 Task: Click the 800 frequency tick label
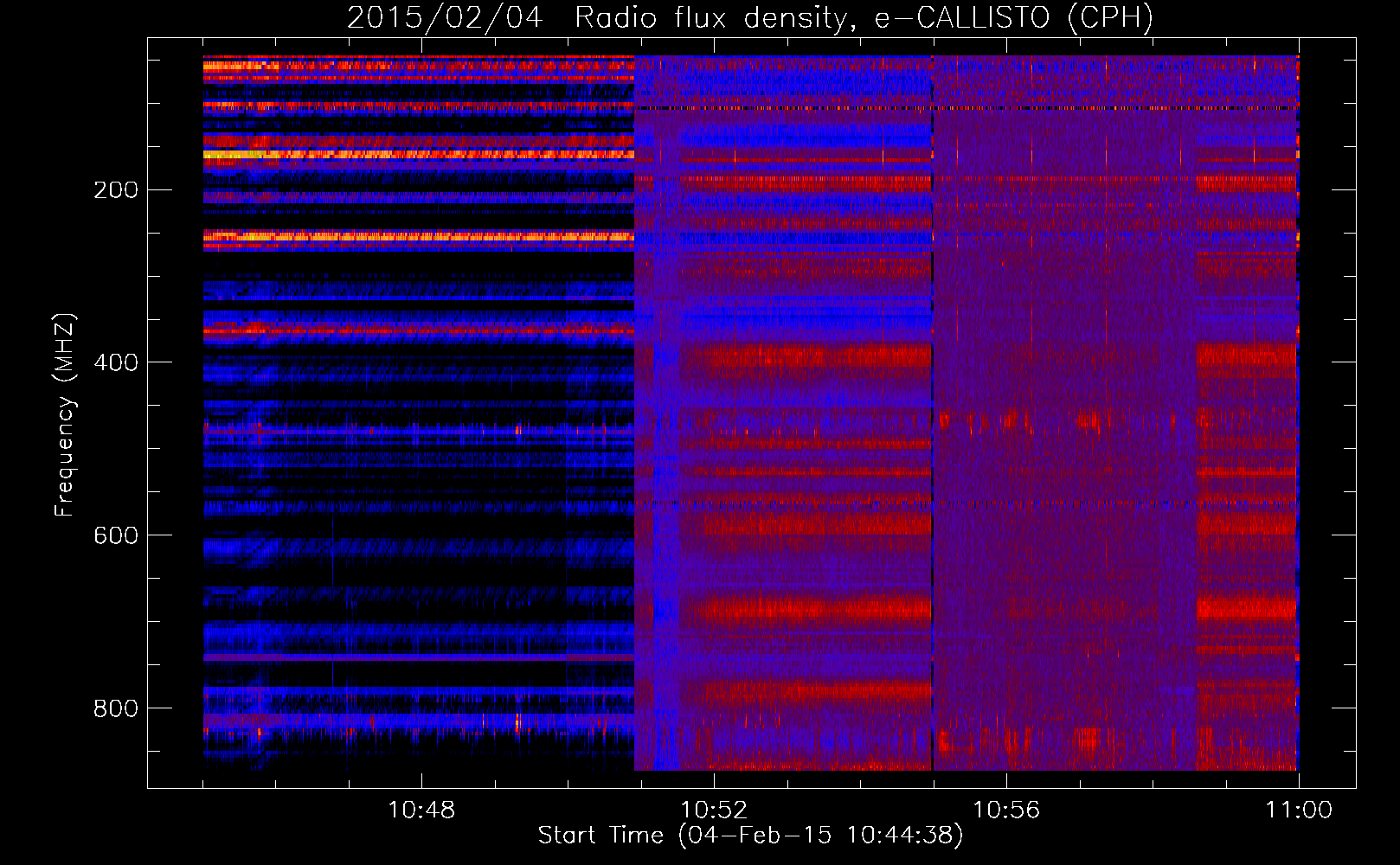pos(116,709)
